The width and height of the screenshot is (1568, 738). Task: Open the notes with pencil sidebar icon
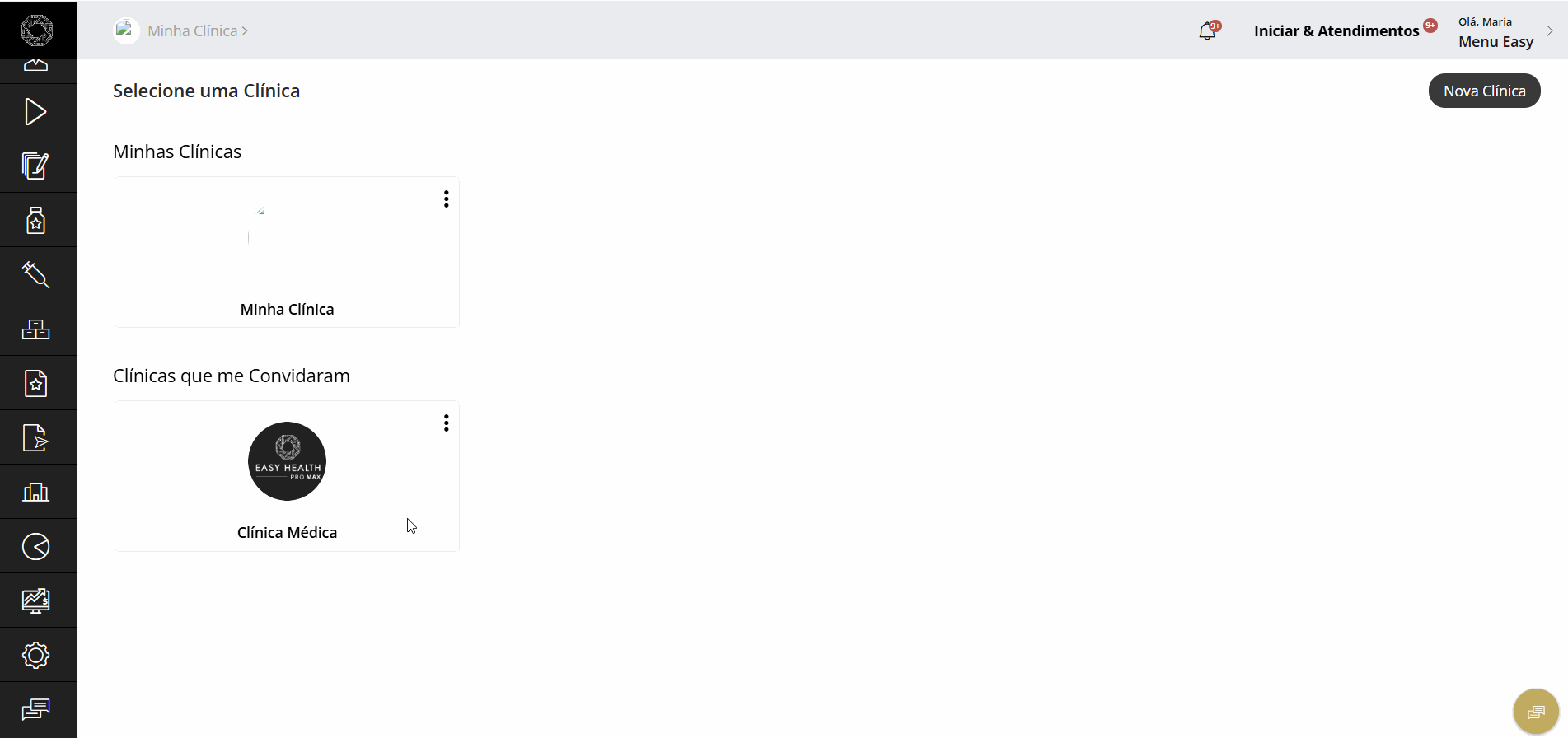pyautogui.click(x=35, y=166)
